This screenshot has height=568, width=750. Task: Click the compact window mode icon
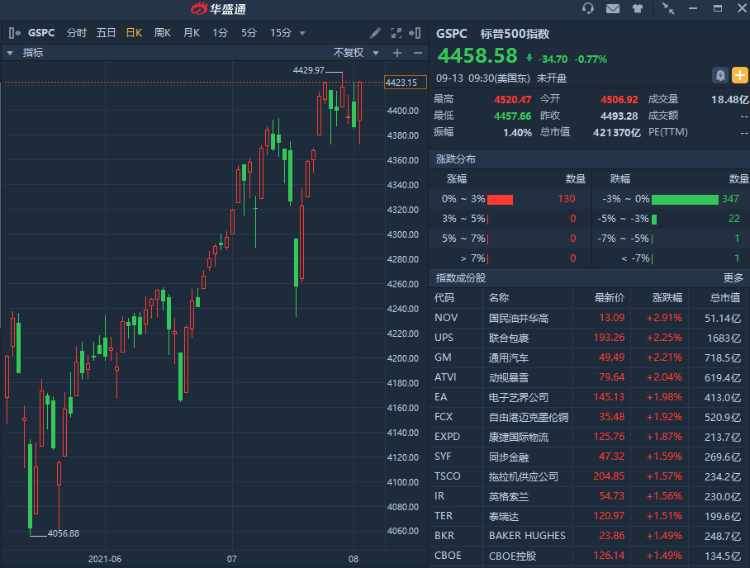(668, 9)
